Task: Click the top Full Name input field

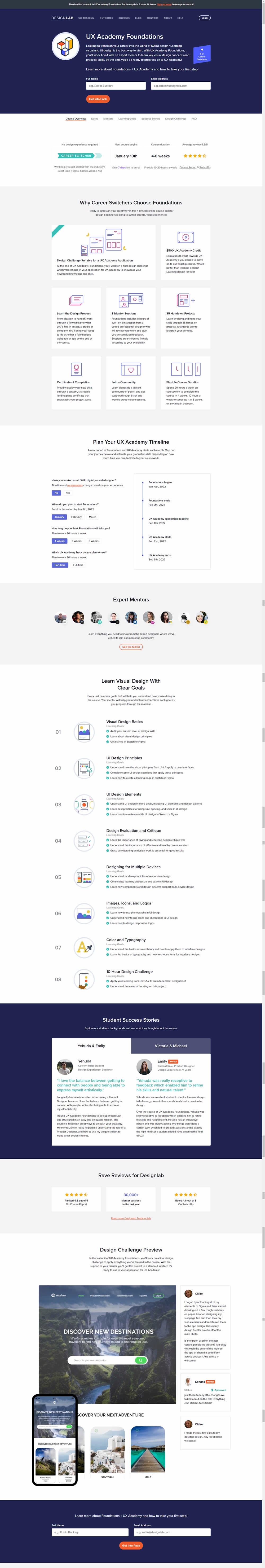Action: coord(116,86)
